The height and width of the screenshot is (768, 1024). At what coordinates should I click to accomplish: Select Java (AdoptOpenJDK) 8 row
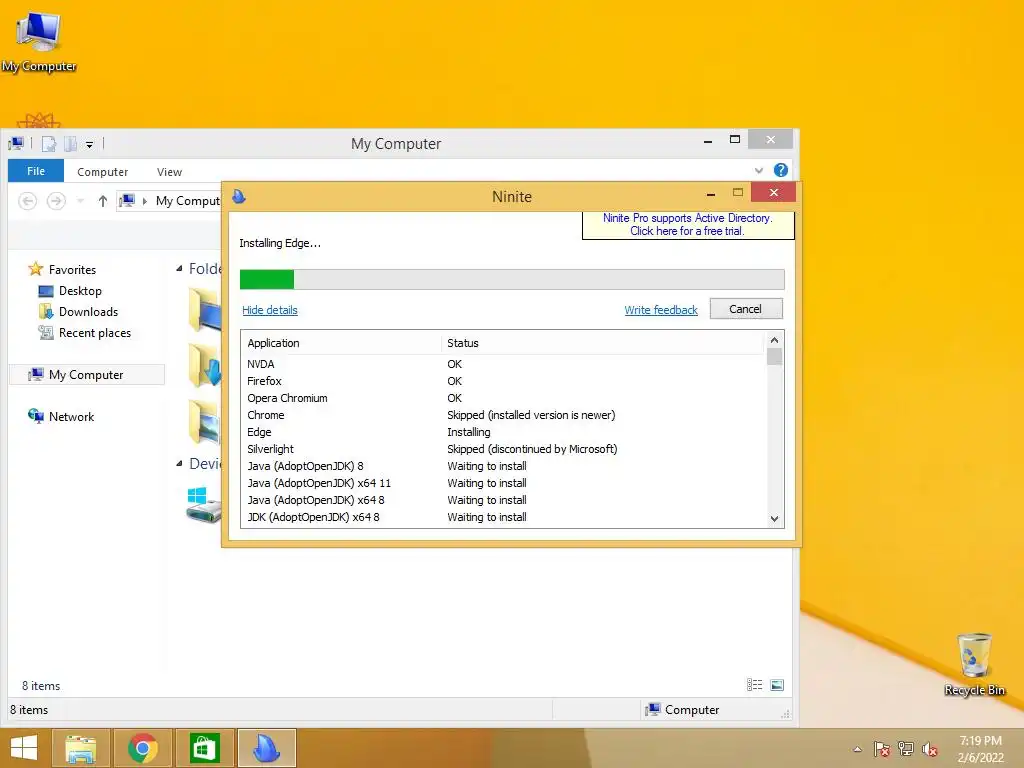click(503, 466)
